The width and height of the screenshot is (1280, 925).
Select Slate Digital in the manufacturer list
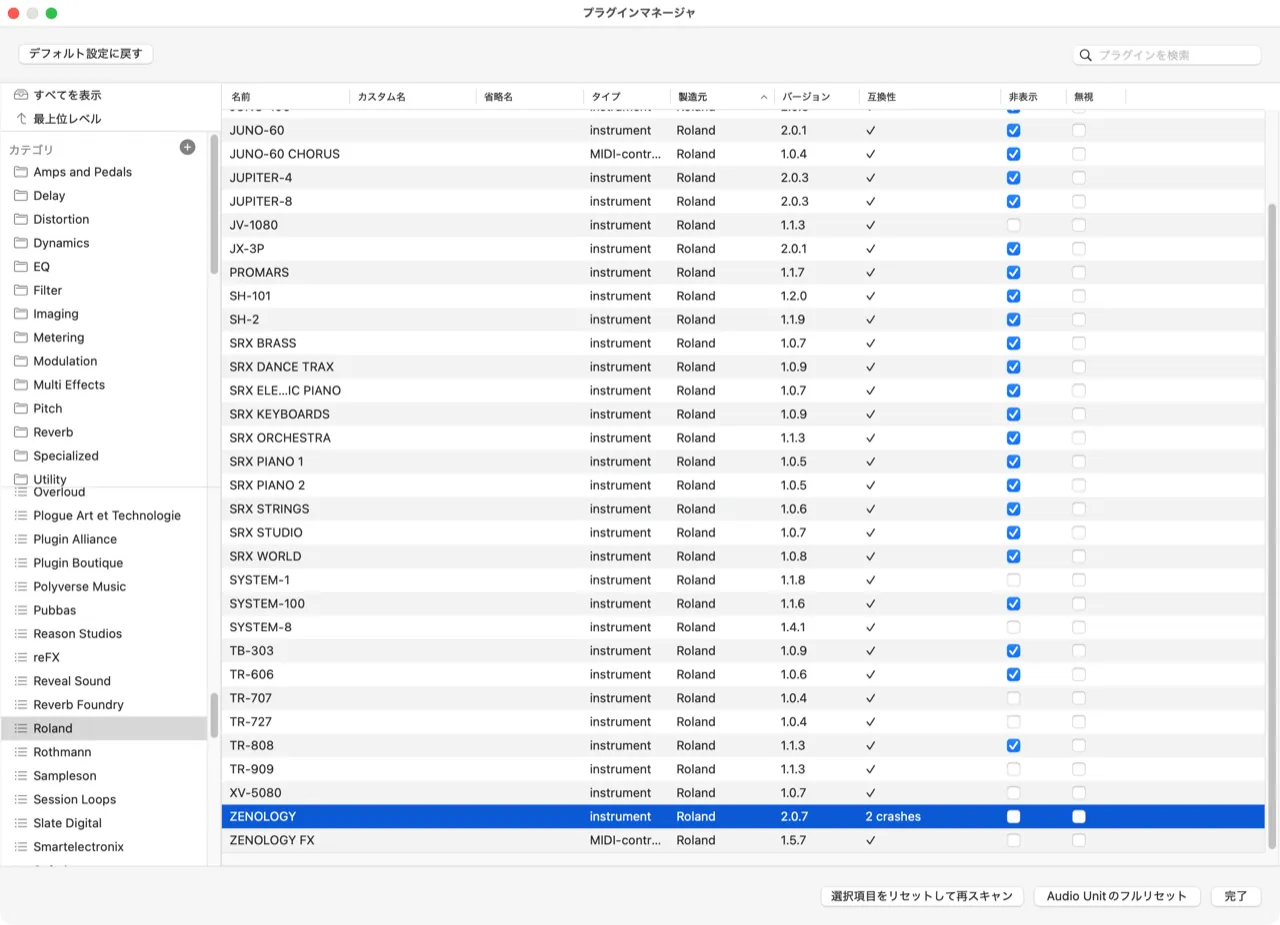coord(67,823)
